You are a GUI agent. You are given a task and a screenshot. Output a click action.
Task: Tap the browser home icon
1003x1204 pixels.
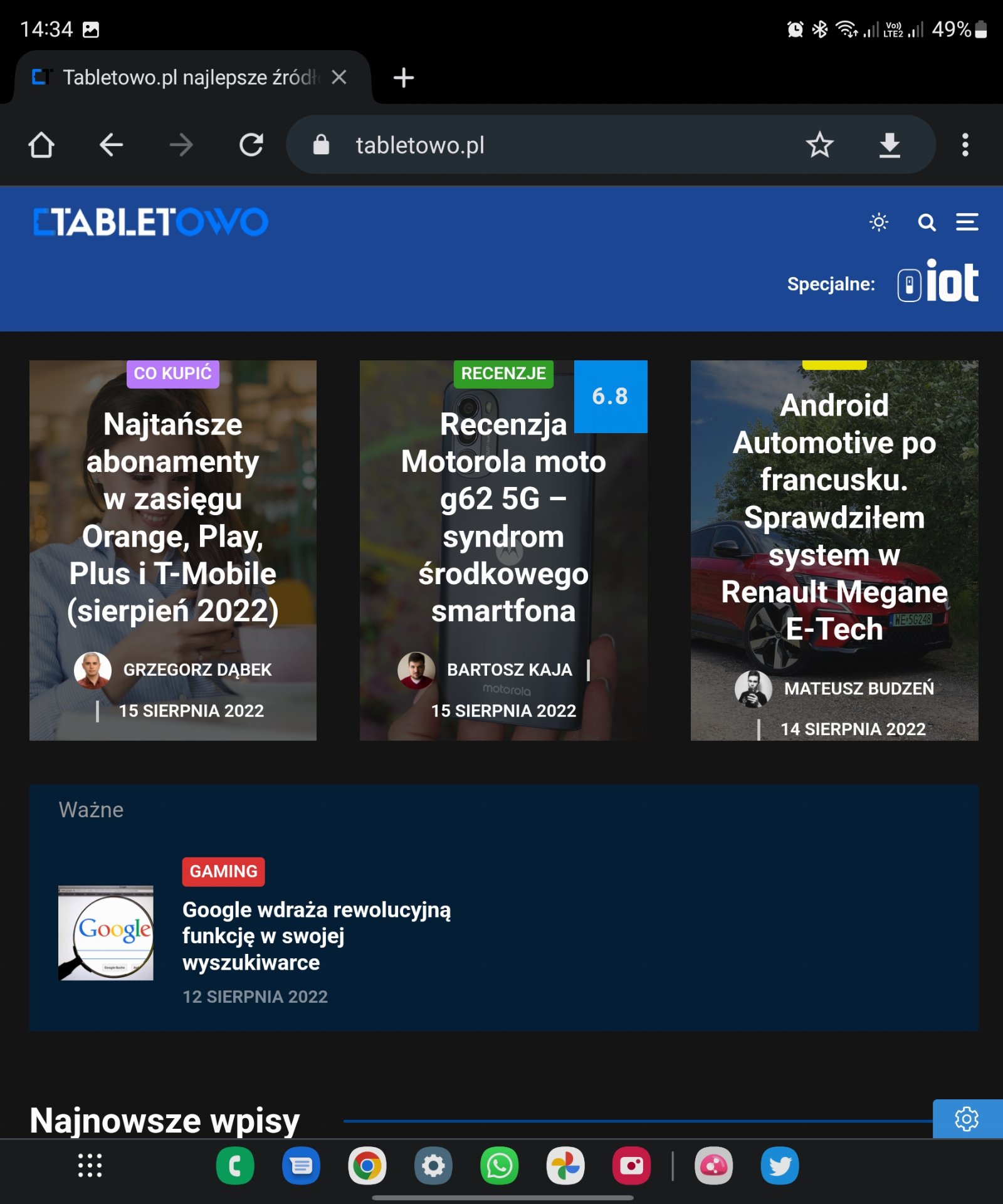point(41,145)
